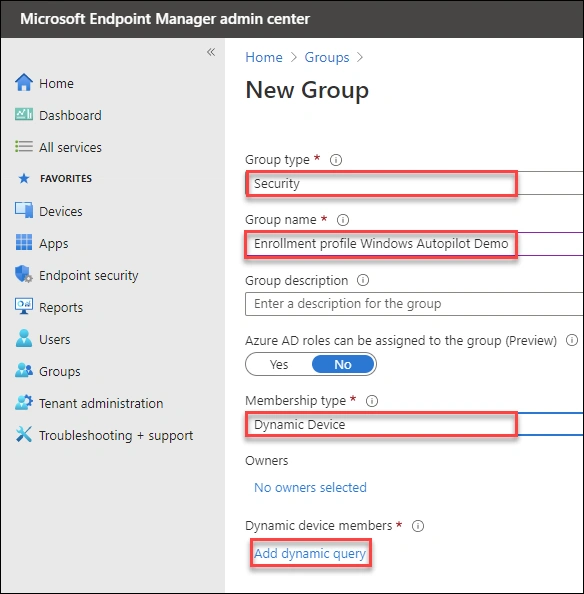Screen dimensions: 584x594
Task: Select Yes for Azure AD roles assignment
Action: [x=279, y=364]
